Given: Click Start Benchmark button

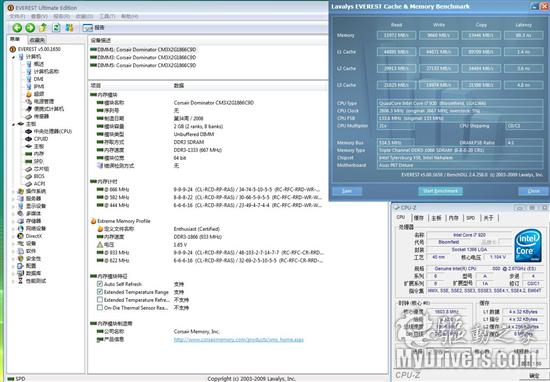Looking at the screenshot, I should tap(440, 191).
